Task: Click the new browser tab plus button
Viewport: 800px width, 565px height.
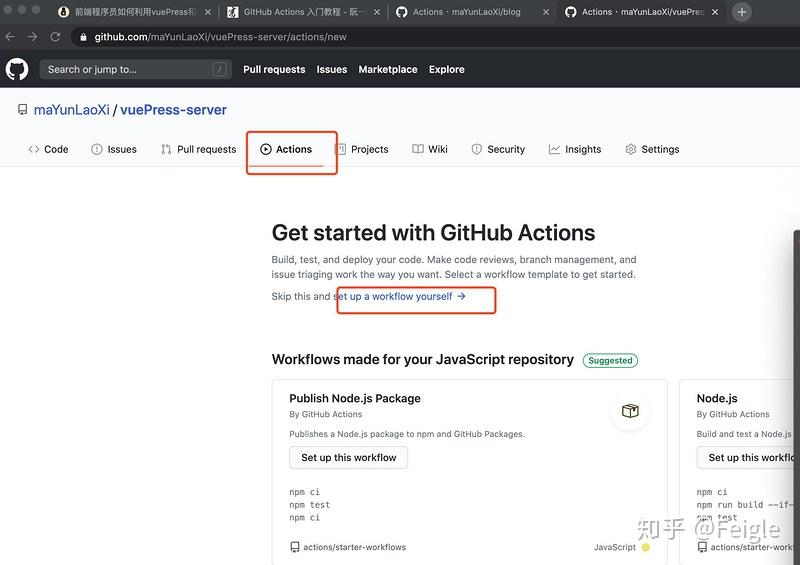Action: (x=741, y=12)
